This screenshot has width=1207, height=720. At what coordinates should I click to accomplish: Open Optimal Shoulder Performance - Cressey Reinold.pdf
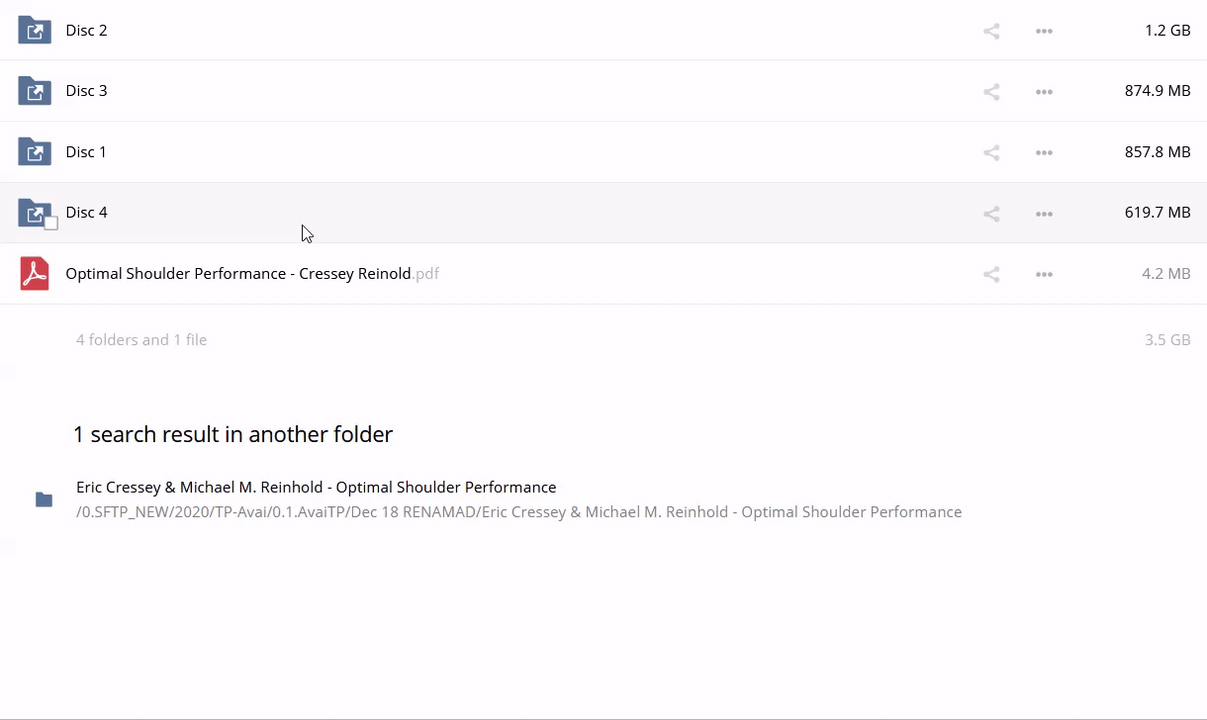[x=238, y=274]
